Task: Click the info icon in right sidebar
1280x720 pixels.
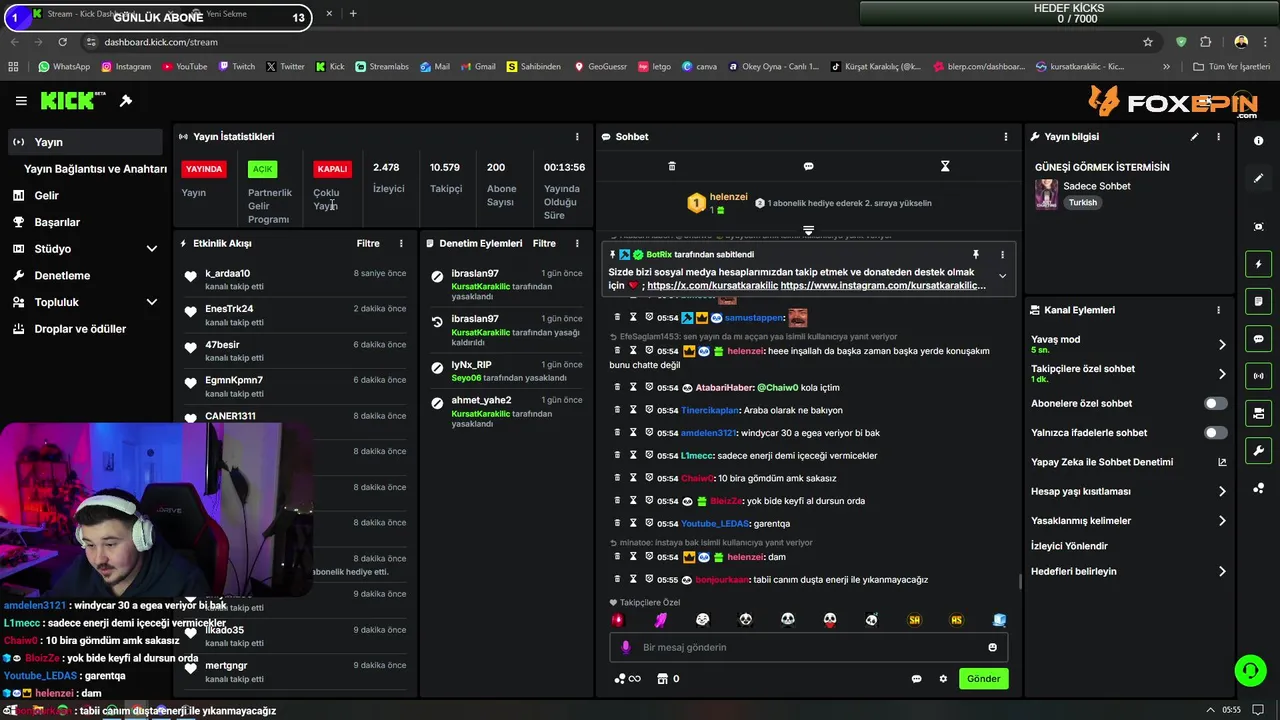Action: coord(1259,141)
